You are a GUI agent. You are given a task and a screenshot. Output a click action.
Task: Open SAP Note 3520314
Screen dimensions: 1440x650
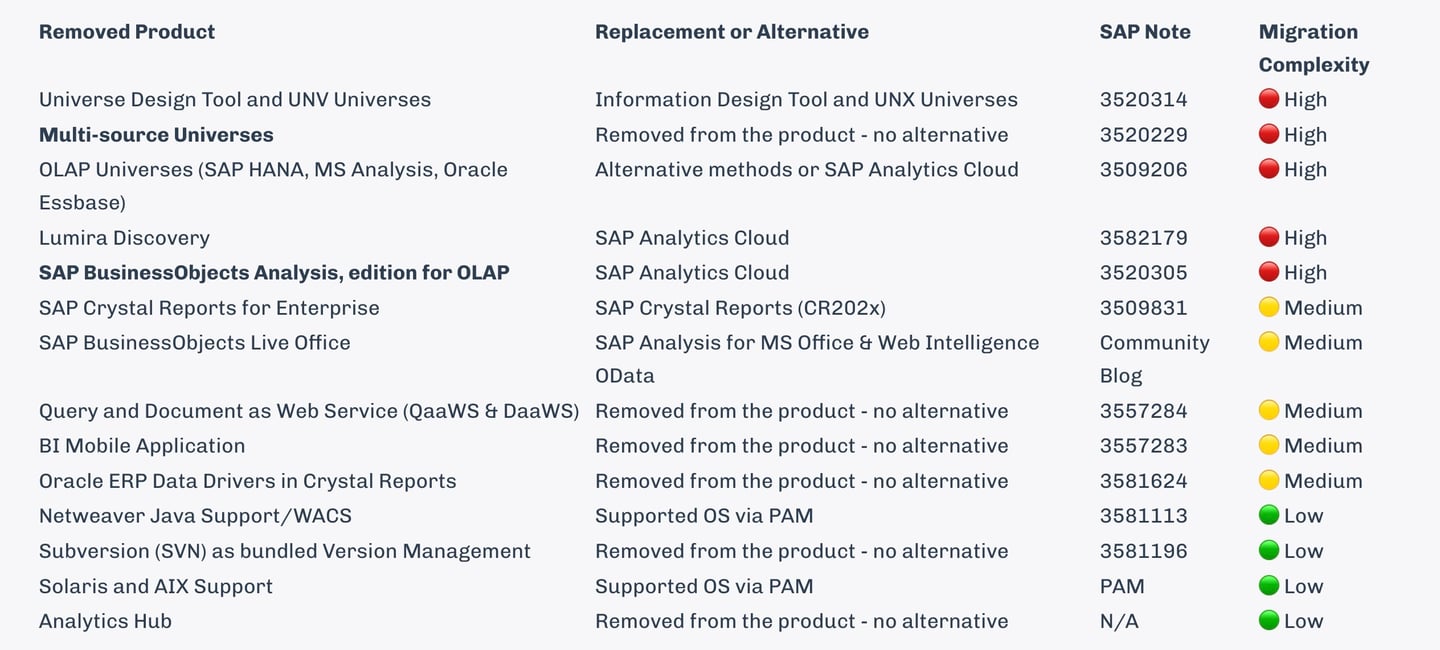click(x=1143, y=99)
